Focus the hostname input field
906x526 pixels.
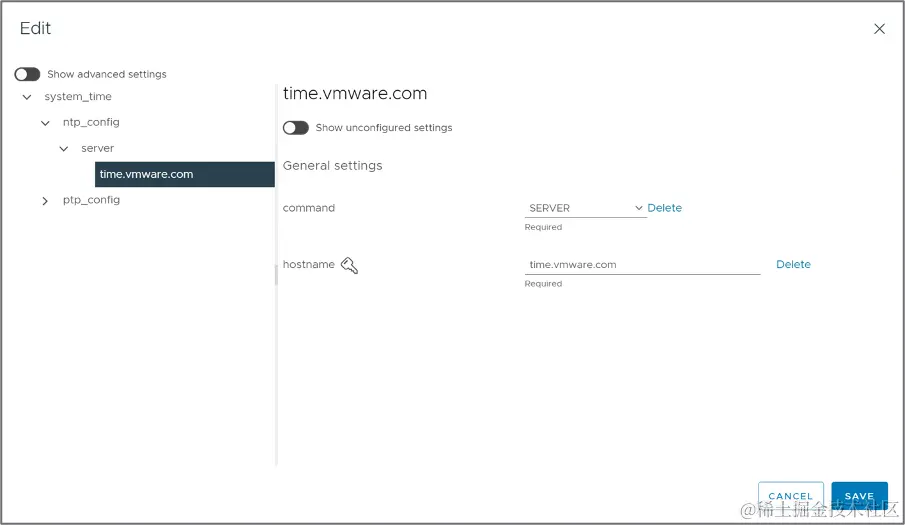(x=642, y=265)
